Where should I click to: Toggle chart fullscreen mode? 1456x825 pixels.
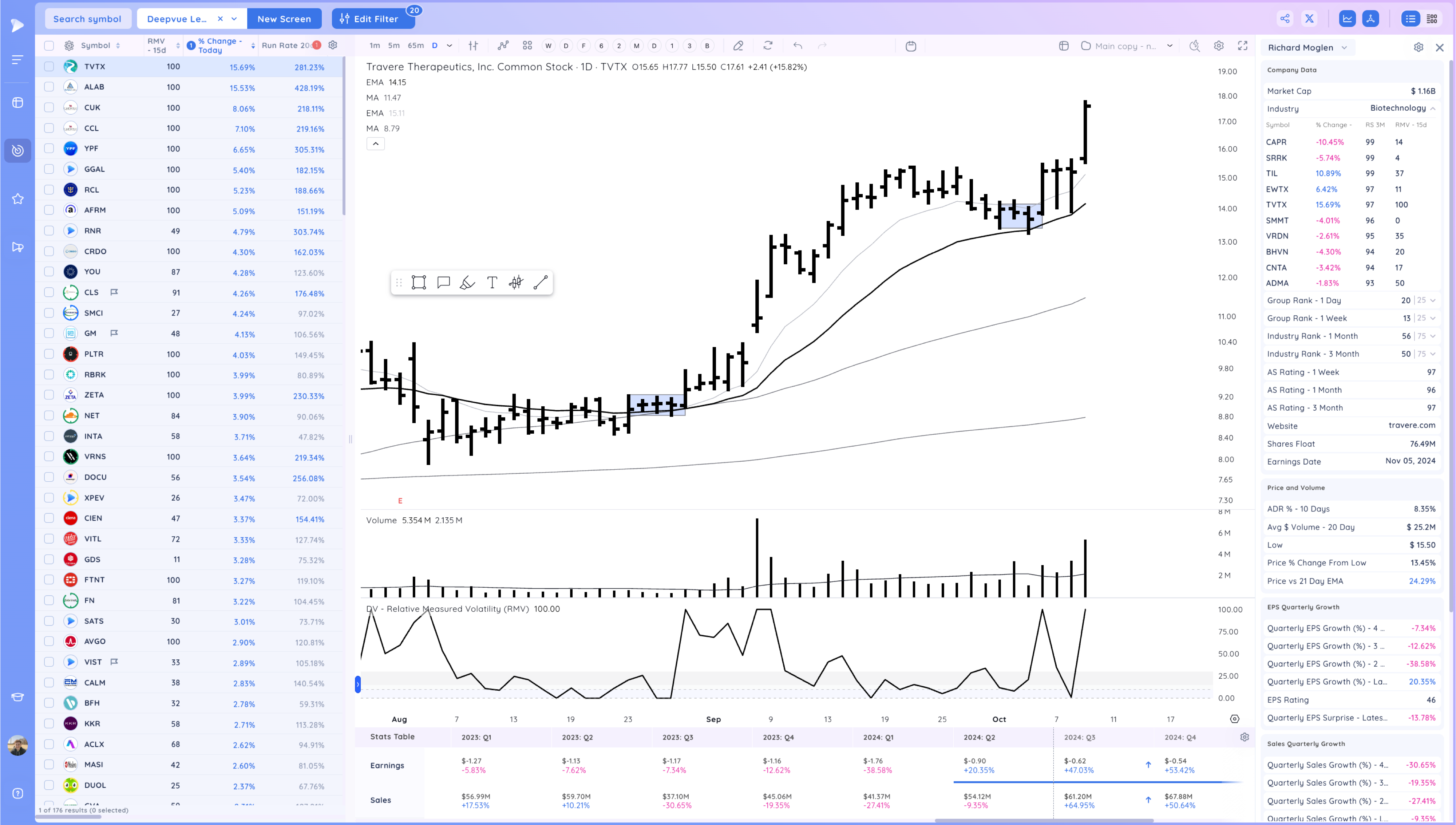pos(1242,46)
